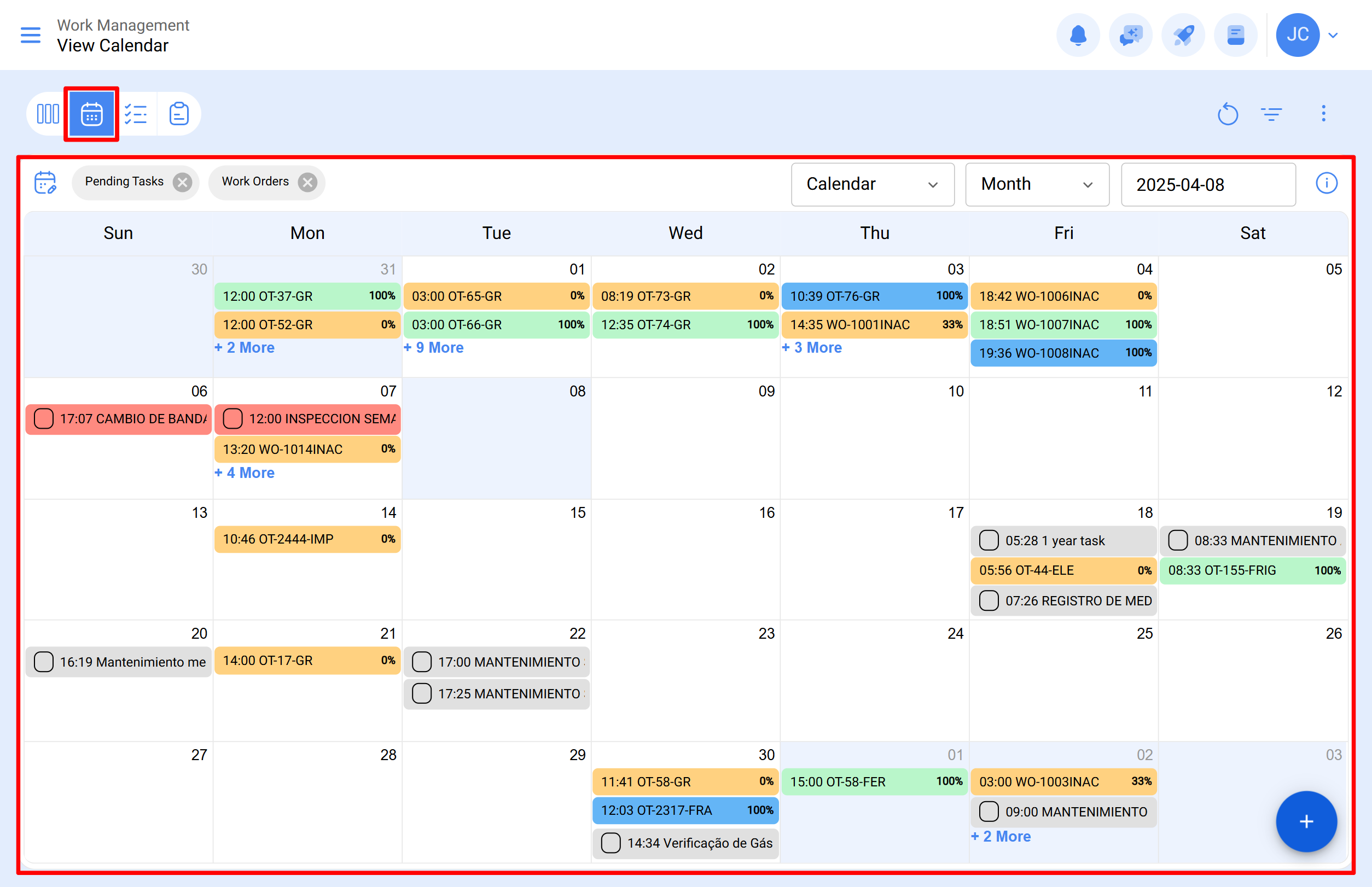The width and height of the screenshot is (1372, 887).
Task: Remove the Work Orders filter chip
Action: pyautogui.click(x=307, y=183)
